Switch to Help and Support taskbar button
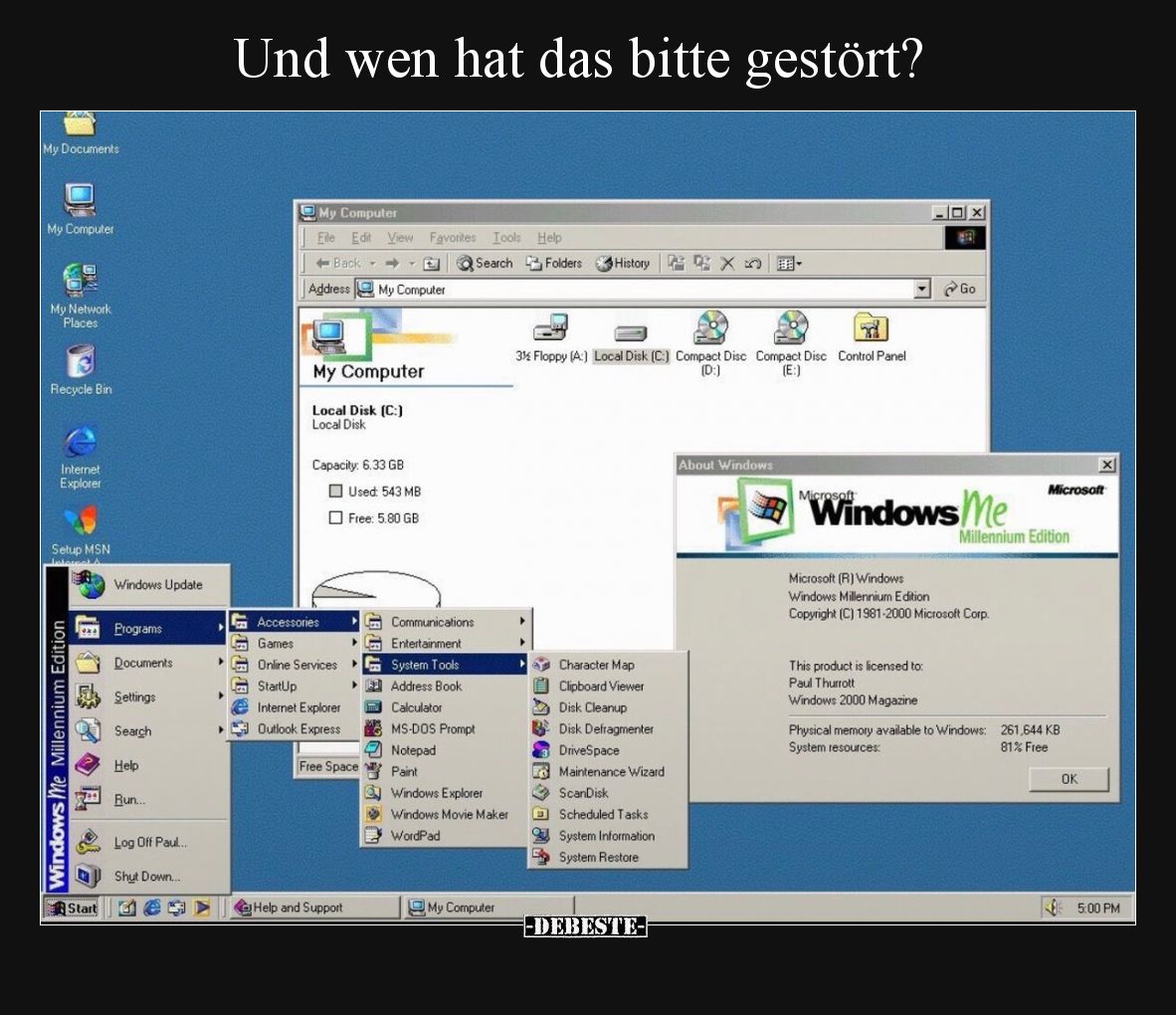 point(313,908)
